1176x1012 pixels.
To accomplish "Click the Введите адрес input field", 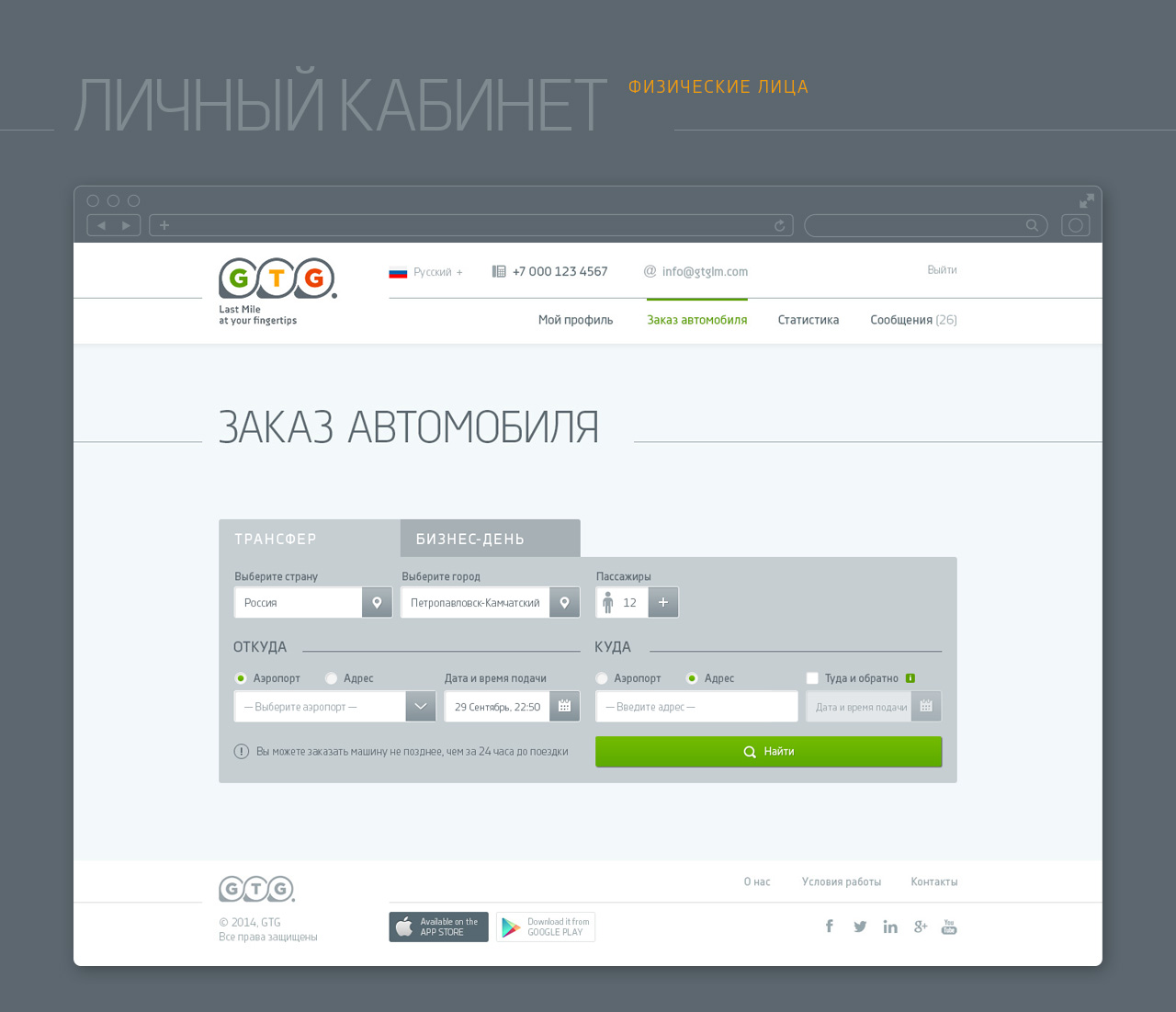I will [696, 707].
